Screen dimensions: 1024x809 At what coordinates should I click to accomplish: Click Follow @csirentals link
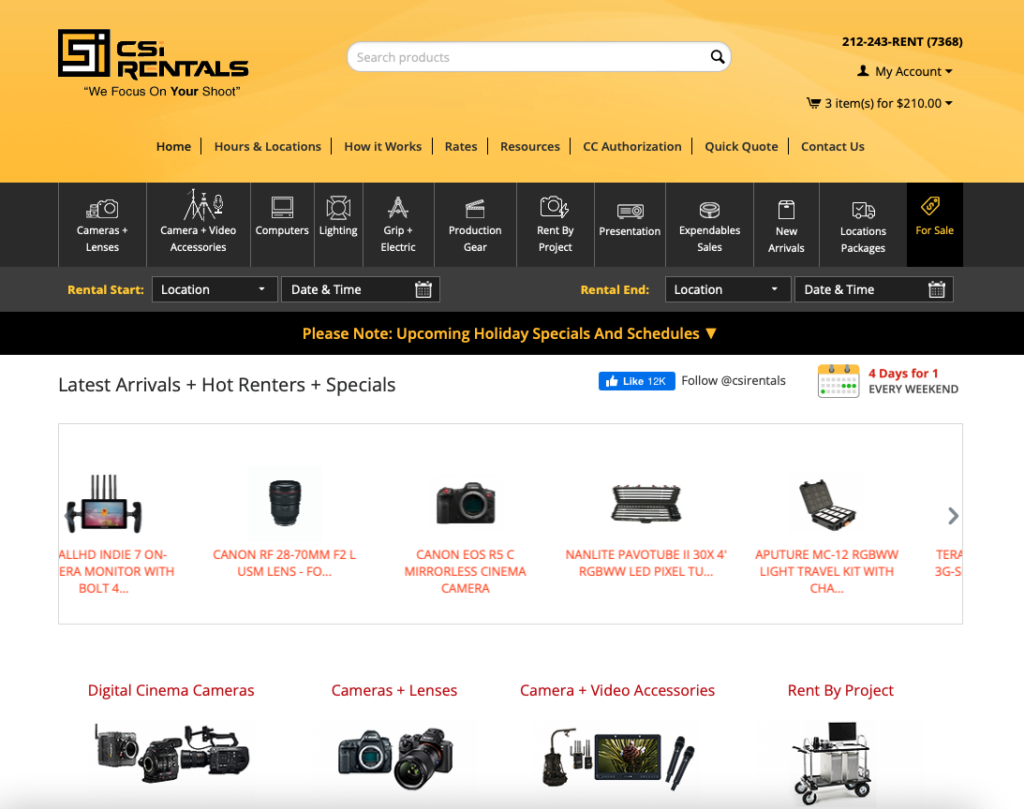click(x=733, y=381)
